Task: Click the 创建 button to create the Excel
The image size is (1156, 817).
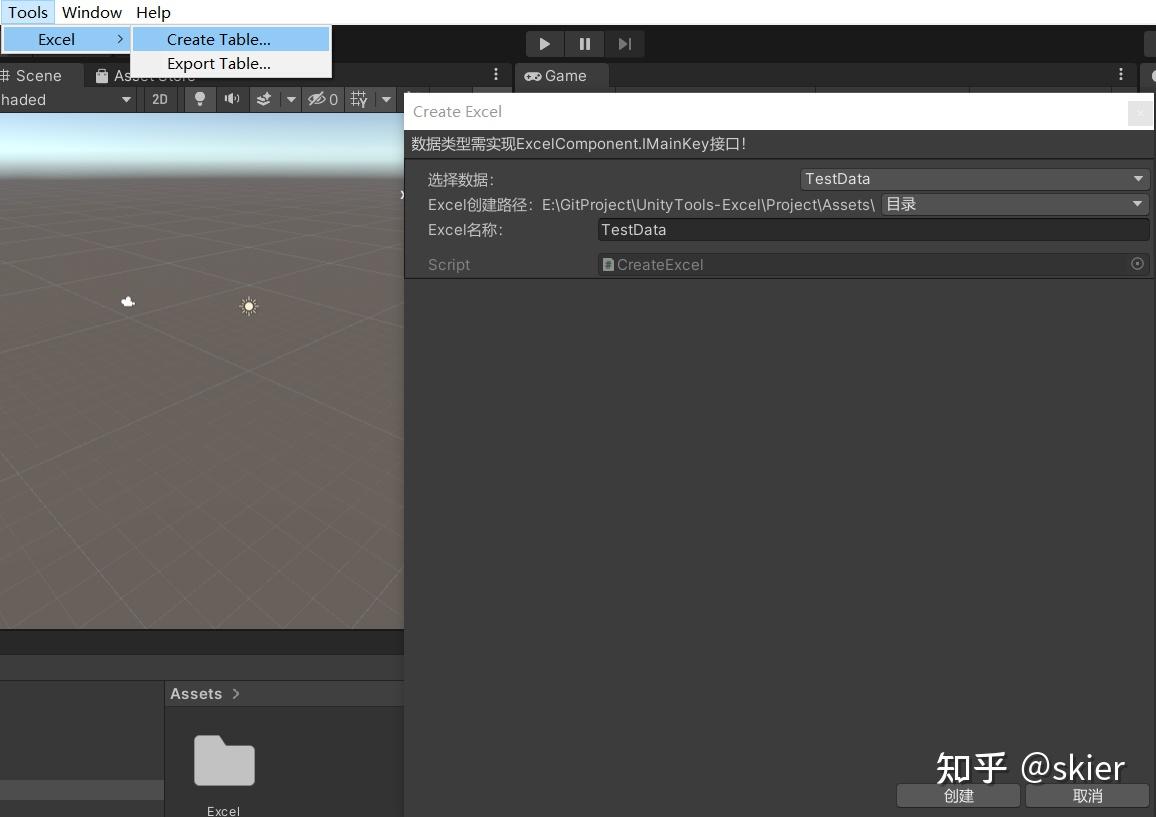Action: pyautogui.click(x=957, y=796)
